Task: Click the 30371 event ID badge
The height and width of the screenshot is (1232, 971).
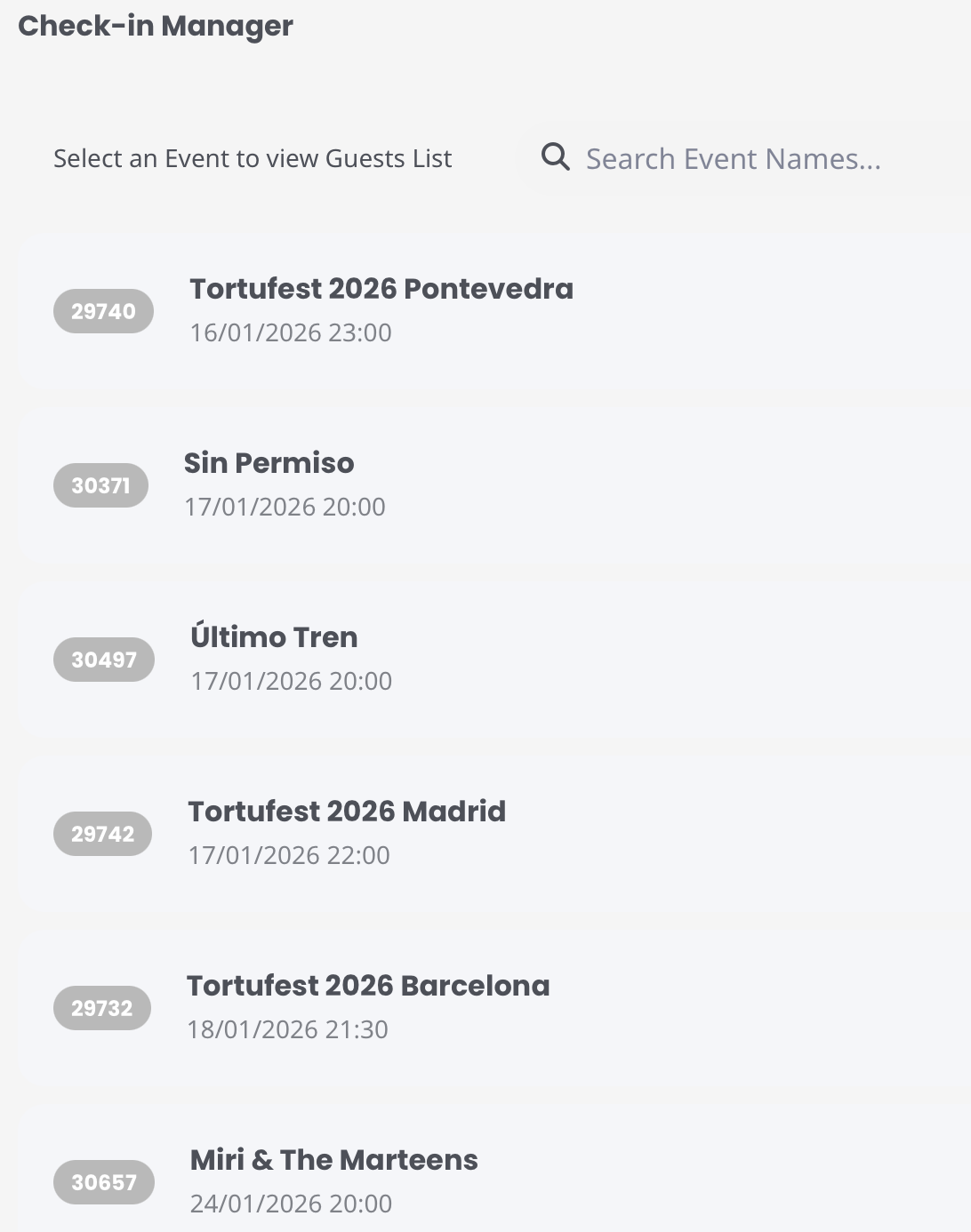Action: click(100, 485)
